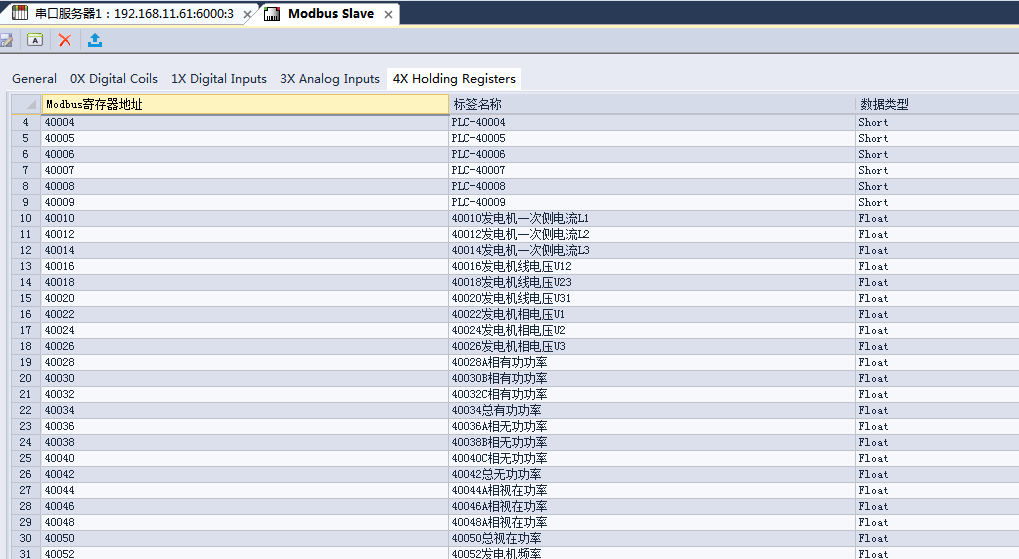Close the 串口服务器1 document tab
Image resolution: width=1019 pixels, height=559 pixels.
click(x=247, y=14)
